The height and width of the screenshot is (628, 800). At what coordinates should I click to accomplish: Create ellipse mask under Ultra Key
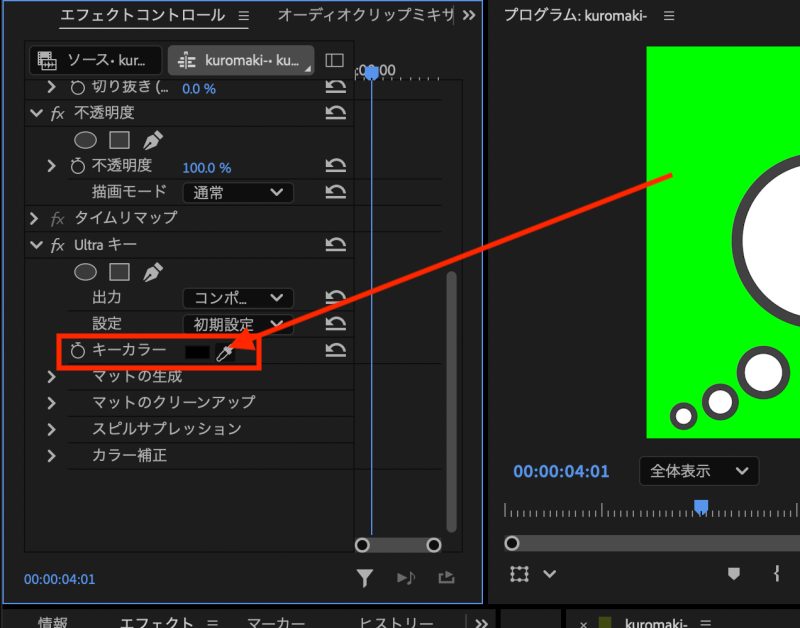tap(86, 272)
